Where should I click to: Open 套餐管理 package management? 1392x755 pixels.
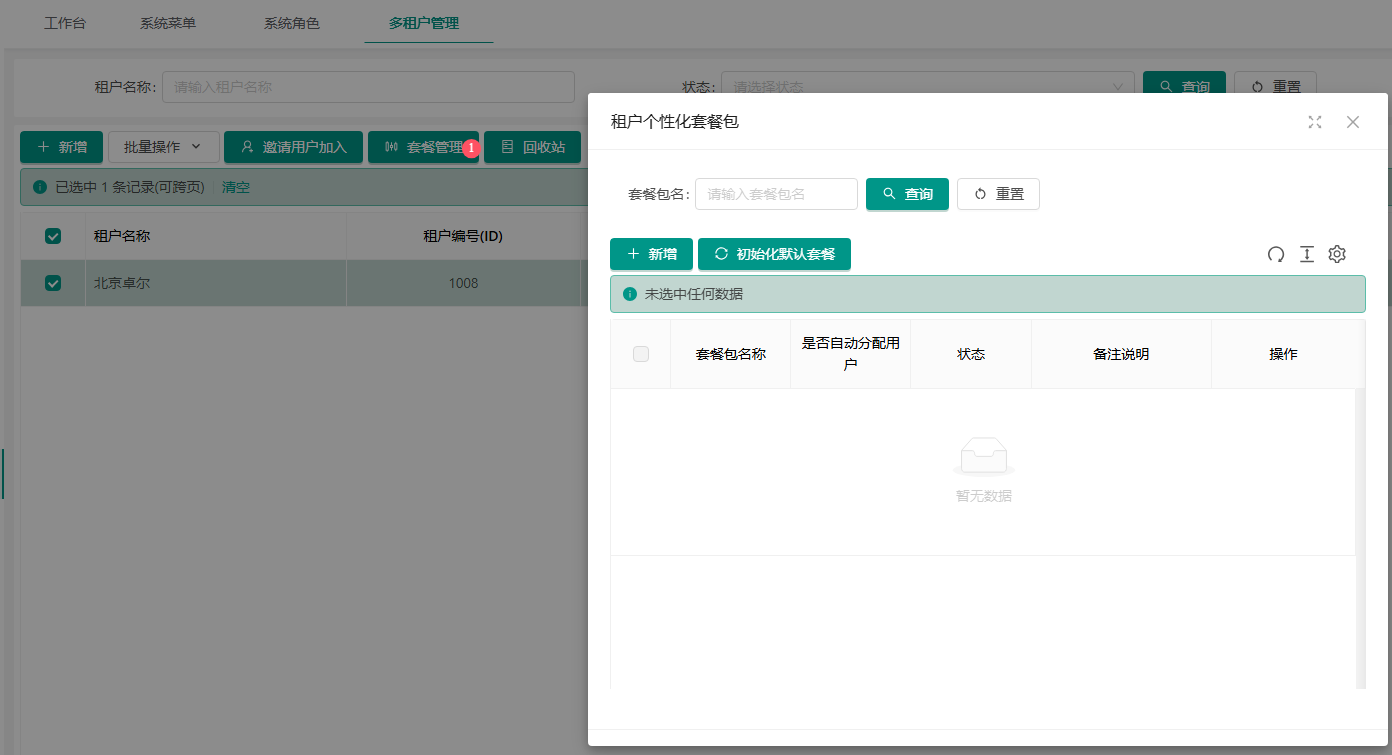[422, 147]
